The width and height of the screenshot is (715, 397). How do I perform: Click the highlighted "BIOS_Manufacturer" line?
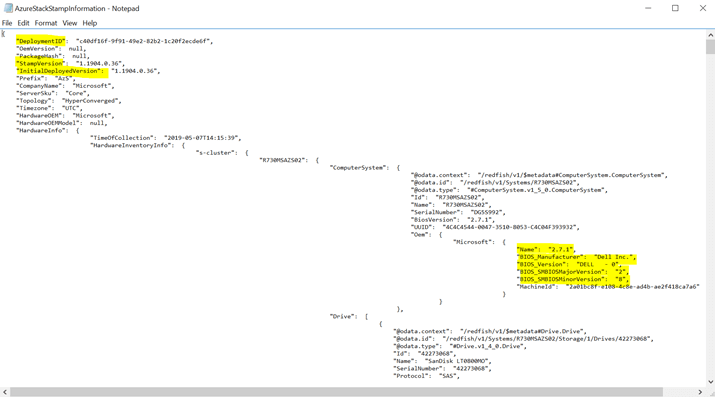coord(576,257)
